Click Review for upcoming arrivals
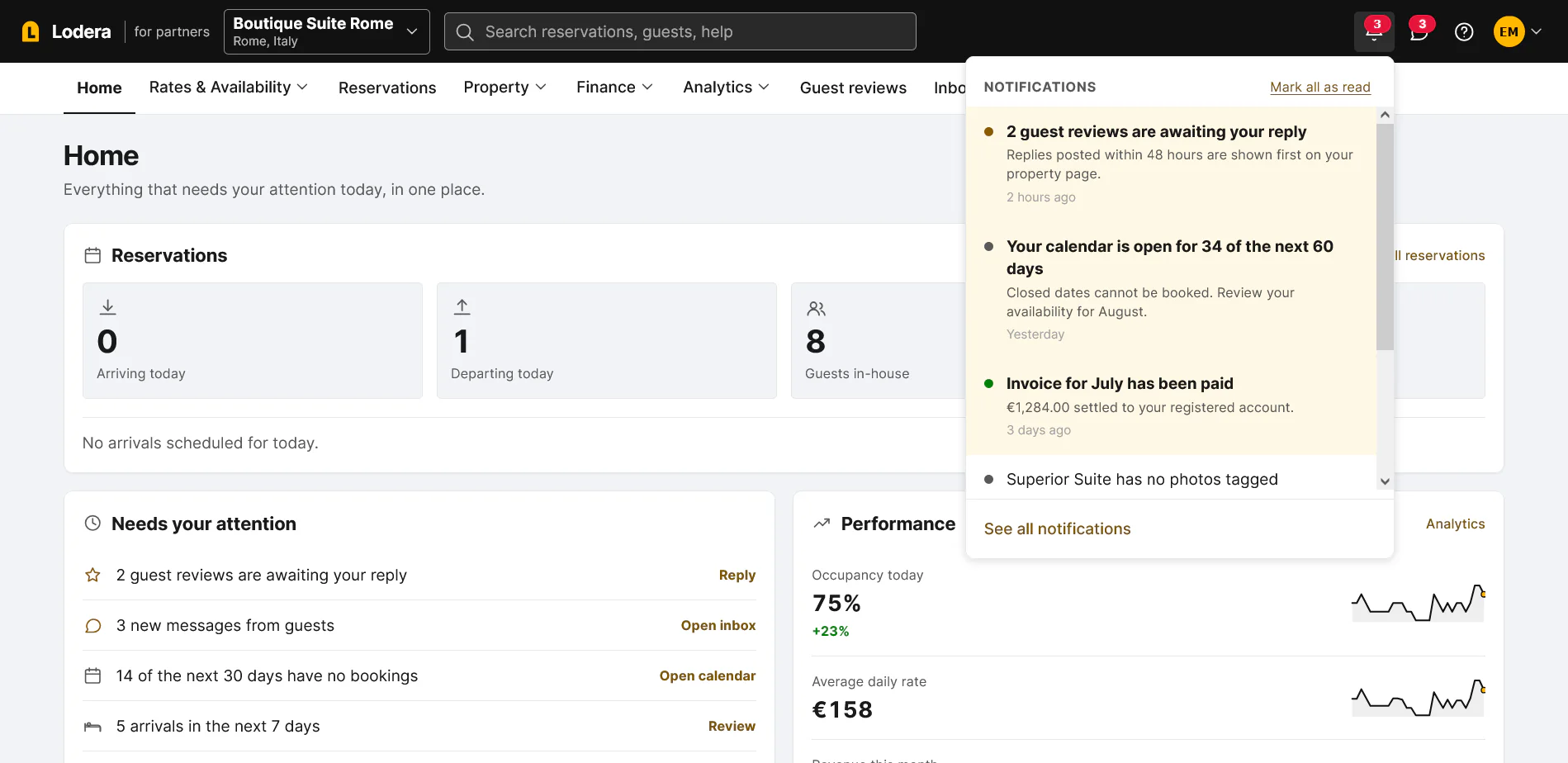The width and height of the screenshot is (1568, 763). coord(732,727)
